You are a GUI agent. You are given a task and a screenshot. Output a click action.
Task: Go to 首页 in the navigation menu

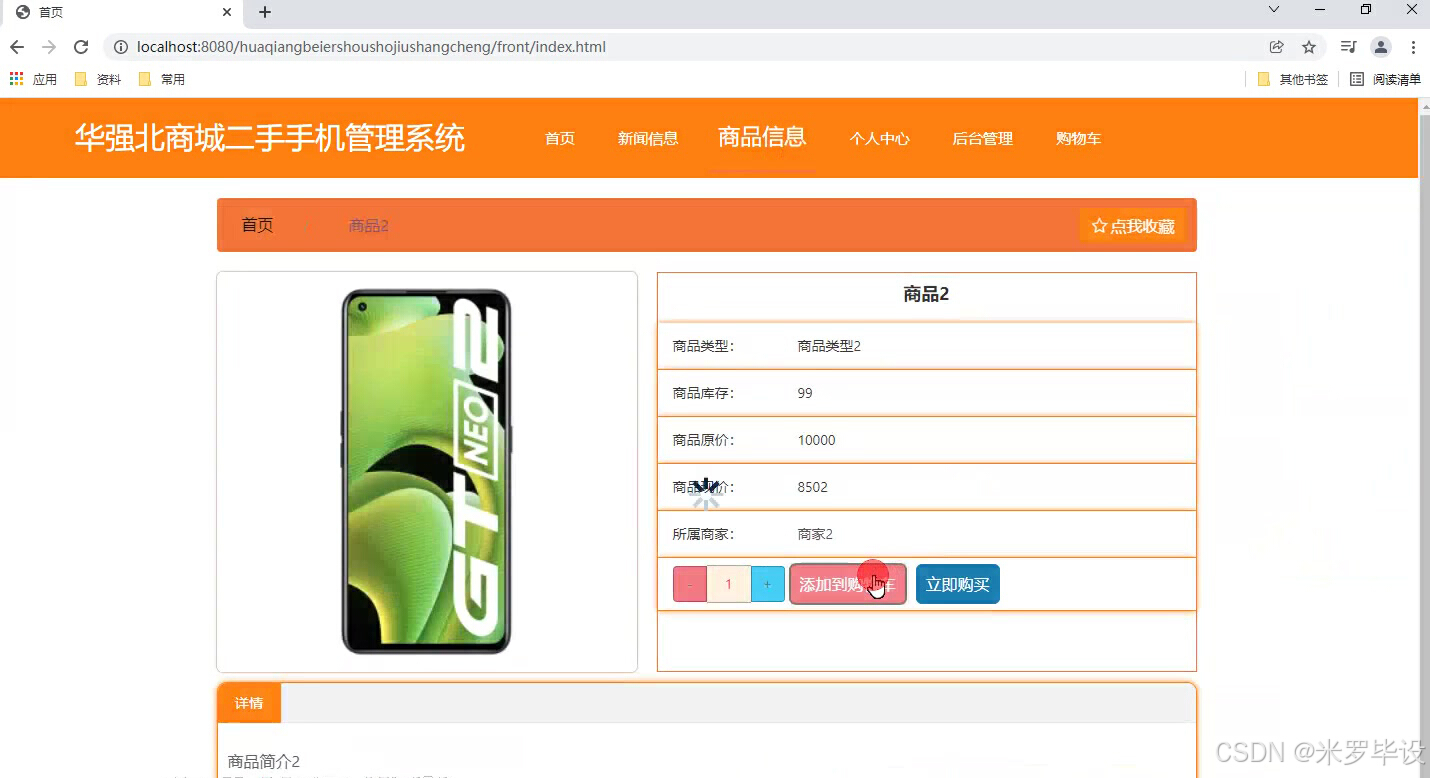560,138
